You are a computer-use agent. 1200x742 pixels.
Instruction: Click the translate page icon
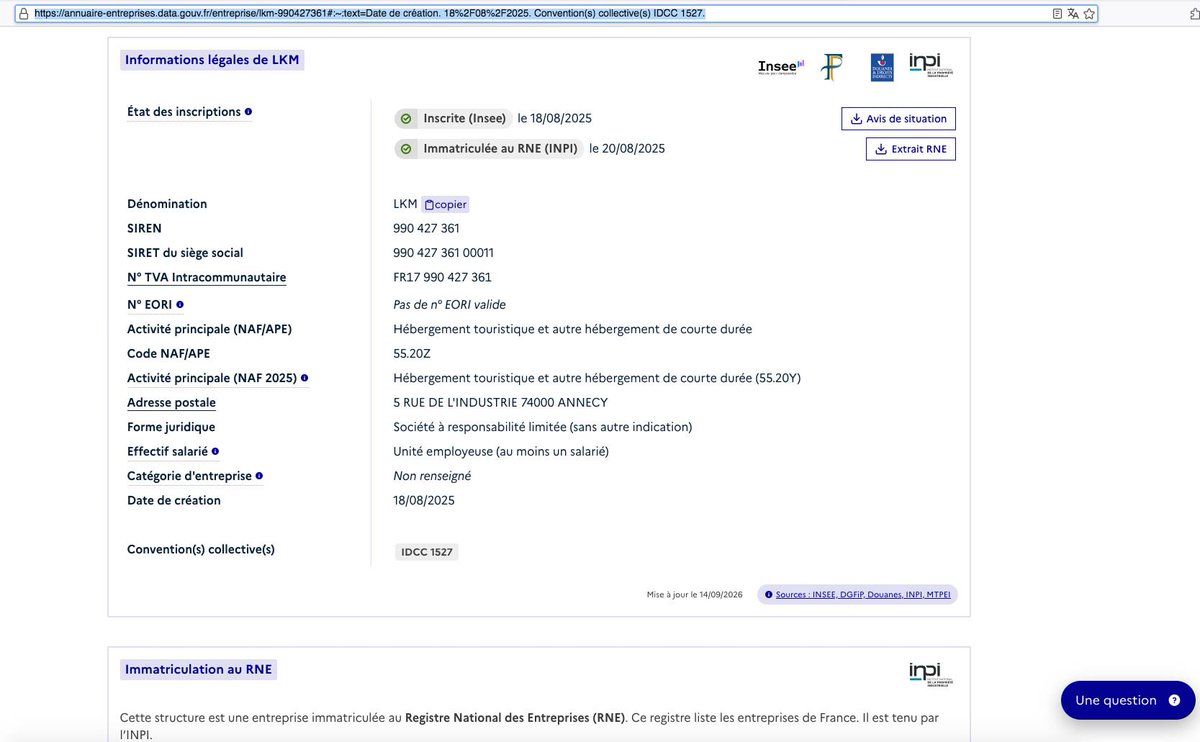coord(1073,14)
